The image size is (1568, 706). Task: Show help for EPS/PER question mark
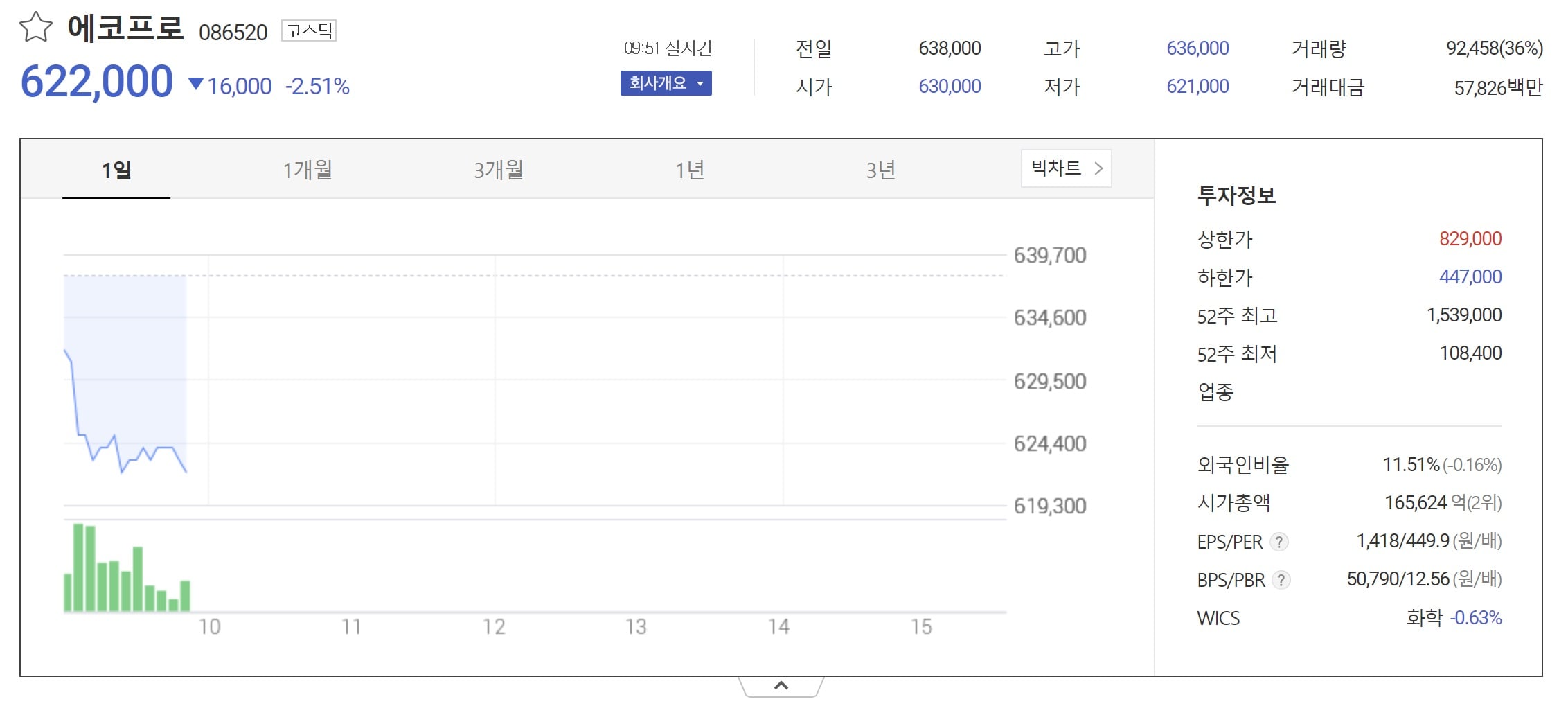1279,541
